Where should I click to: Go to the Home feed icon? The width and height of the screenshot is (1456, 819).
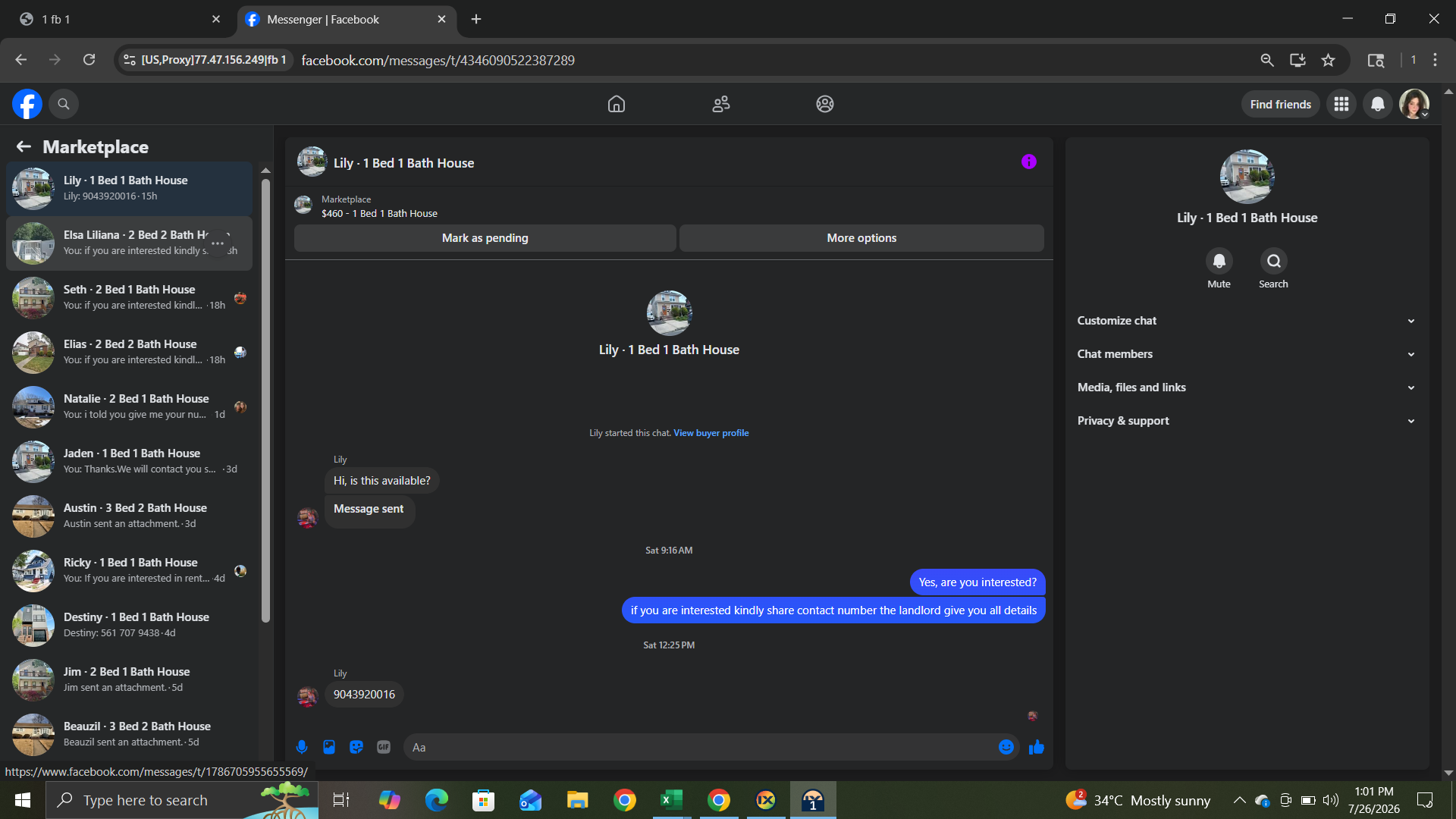click(x=617, y=104)
